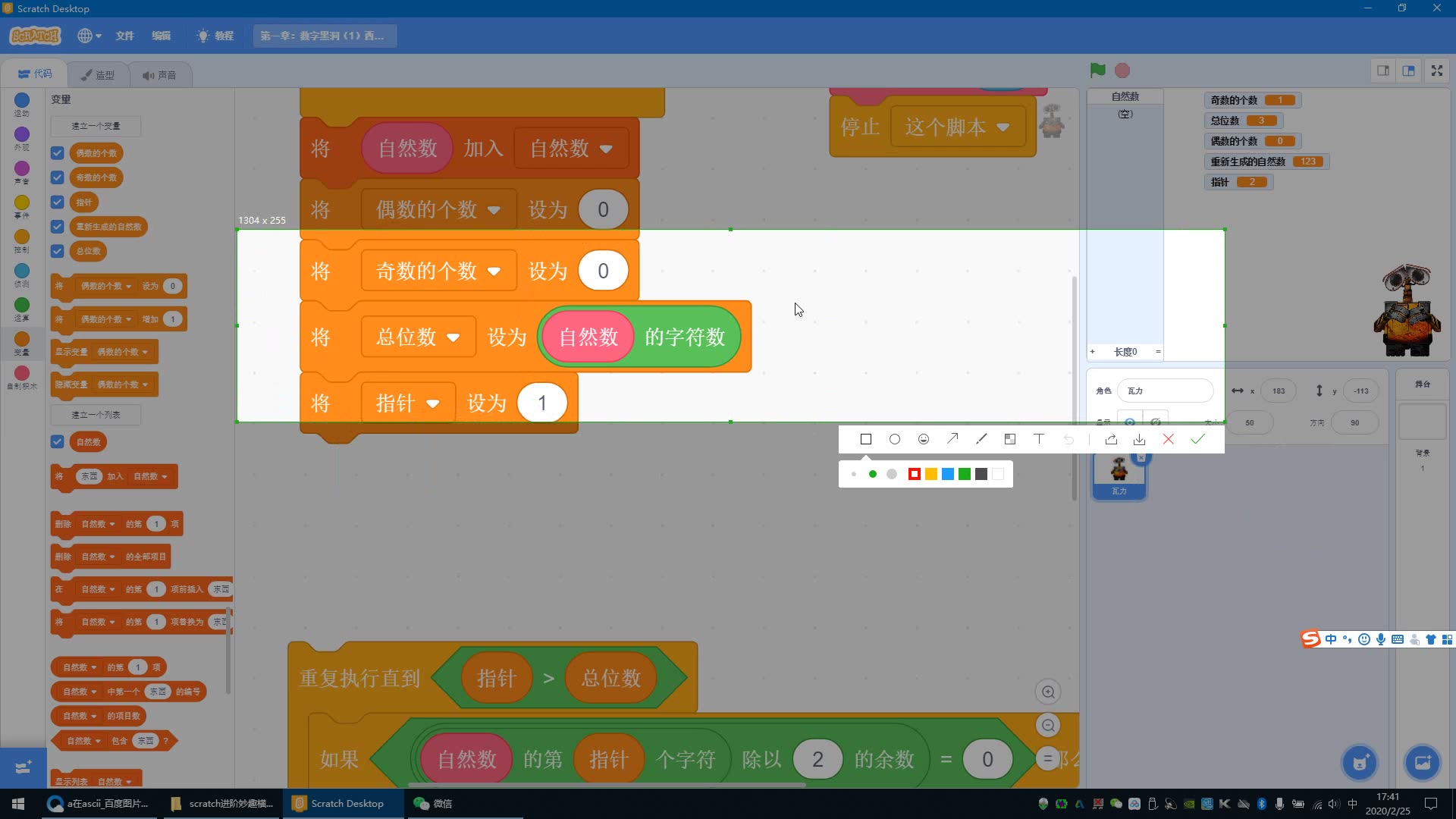Switch to small stage layout

(x=1383, y=71)
